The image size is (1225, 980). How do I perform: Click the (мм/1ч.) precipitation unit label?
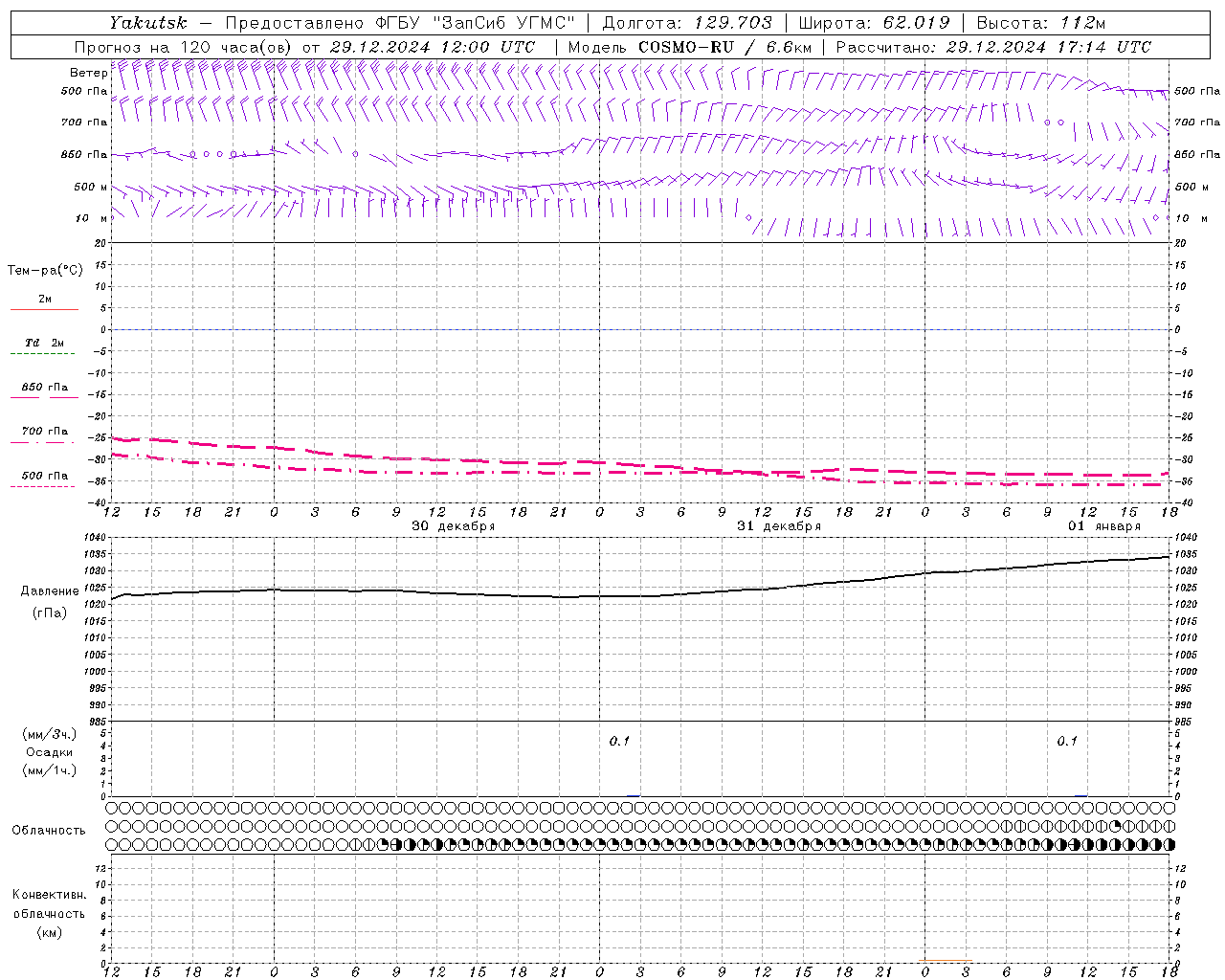tap(50, 770)
